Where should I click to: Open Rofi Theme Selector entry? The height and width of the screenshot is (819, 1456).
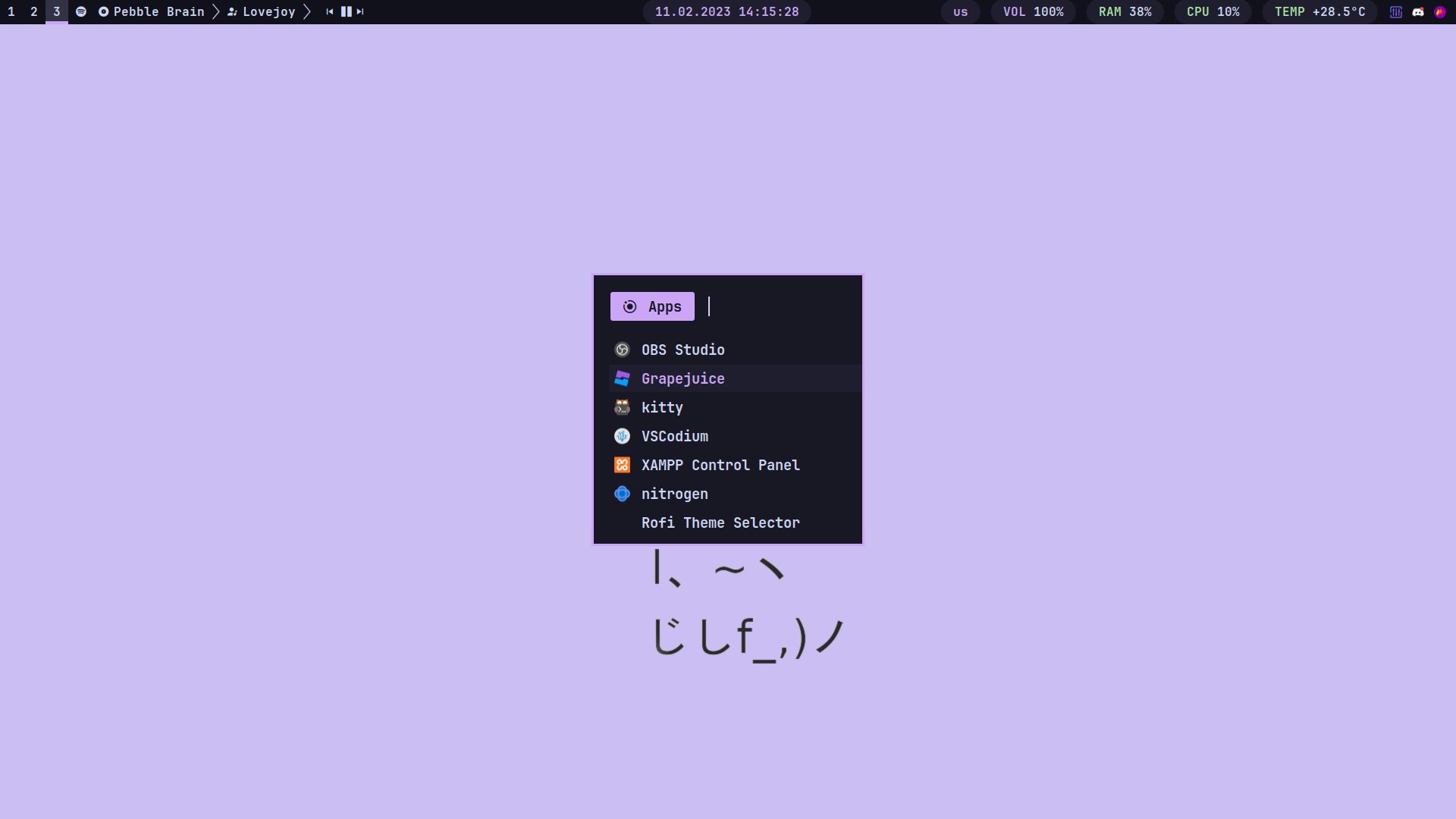(x=720, y=522)
